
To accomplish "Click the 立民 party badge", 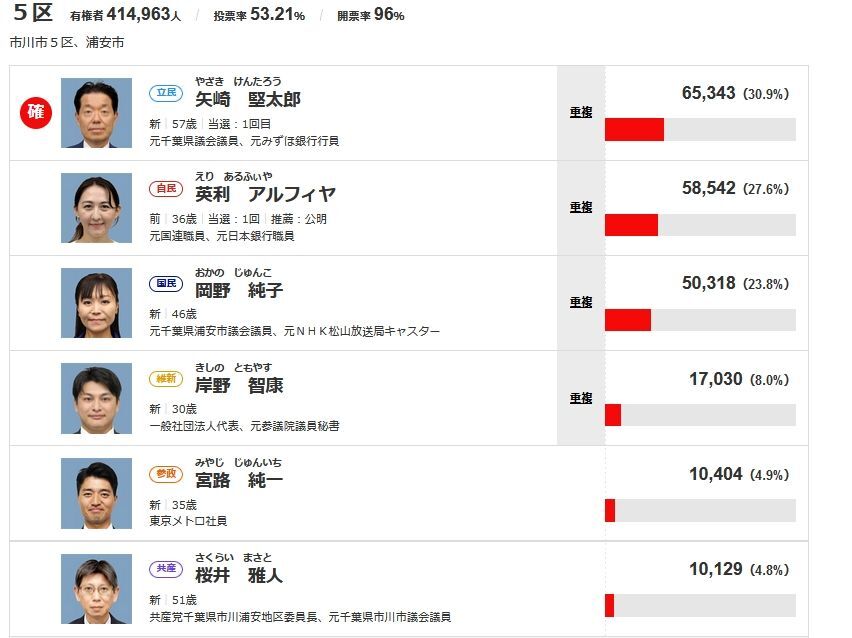I will click(x=166, y=93).
